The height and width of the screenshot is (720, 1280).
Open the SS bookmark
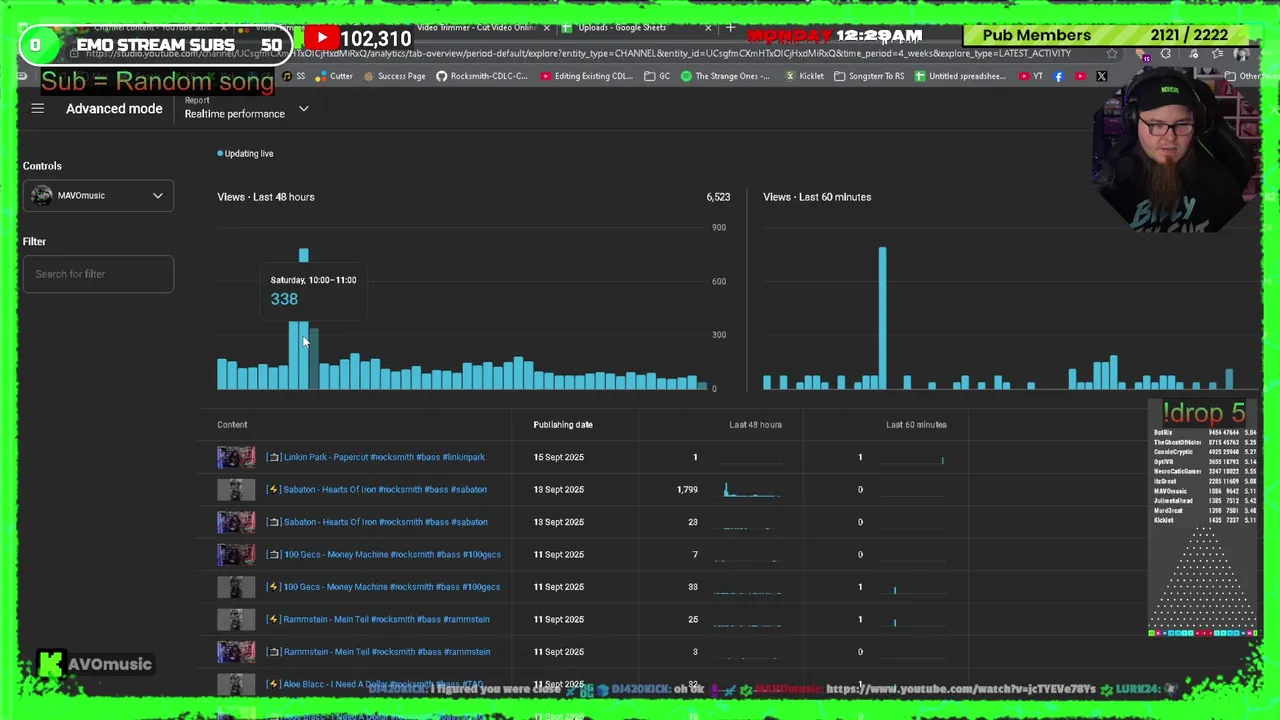coord(294,76)
